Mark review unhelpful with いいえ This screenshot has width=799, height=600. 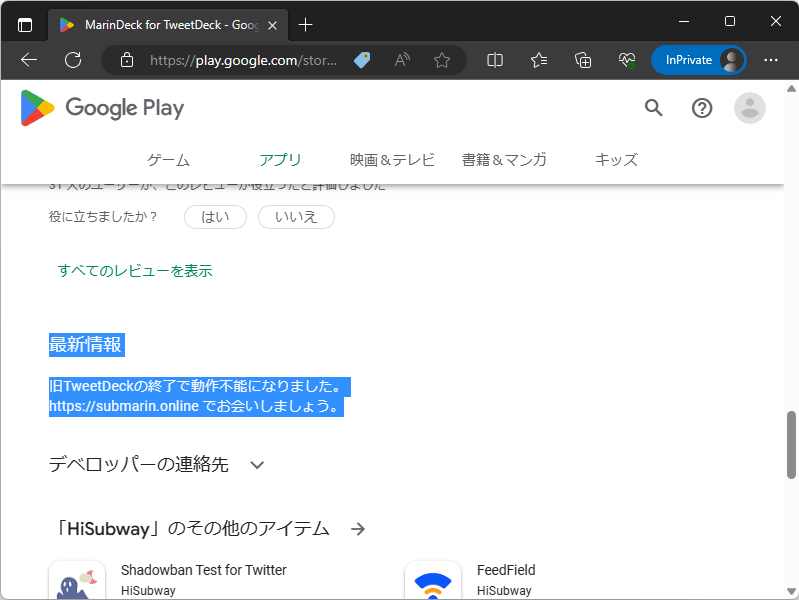(297, 217)
